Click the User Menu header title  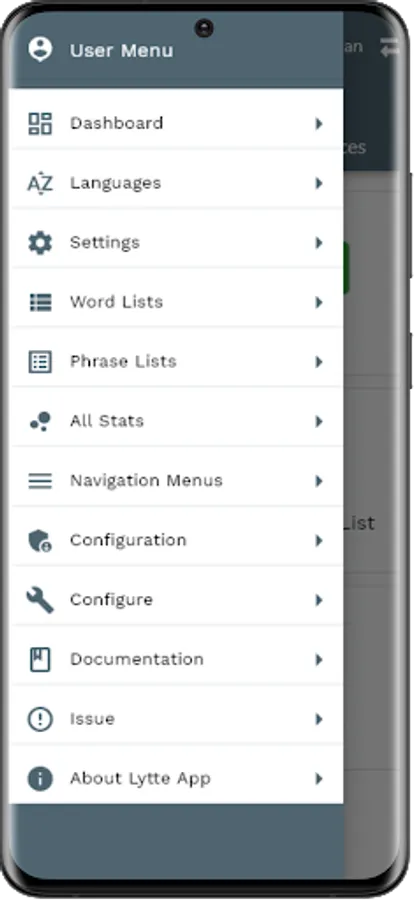pyautogui.click(x=121, y=51)
